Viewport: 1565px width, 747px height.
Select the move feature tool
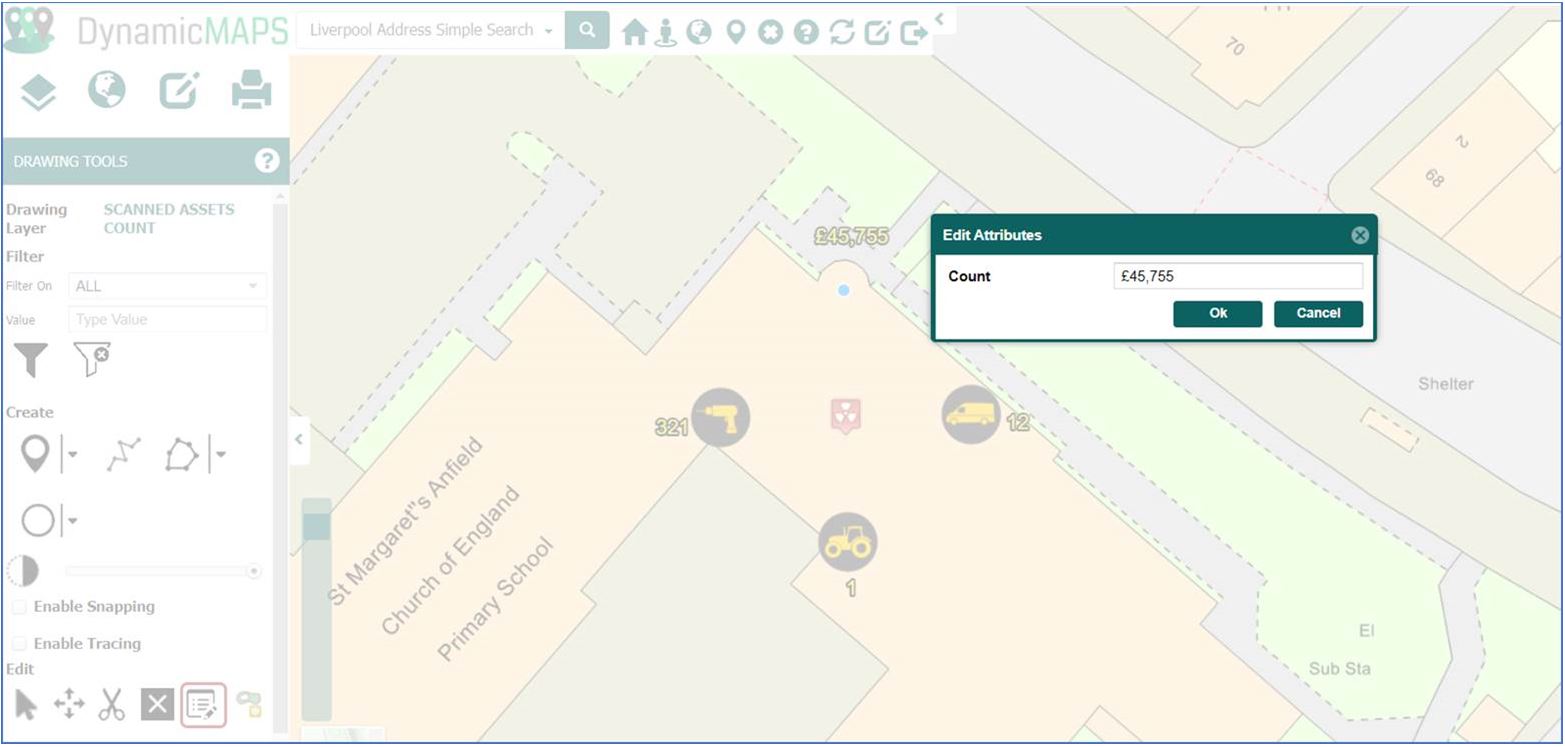click(69, 705)
